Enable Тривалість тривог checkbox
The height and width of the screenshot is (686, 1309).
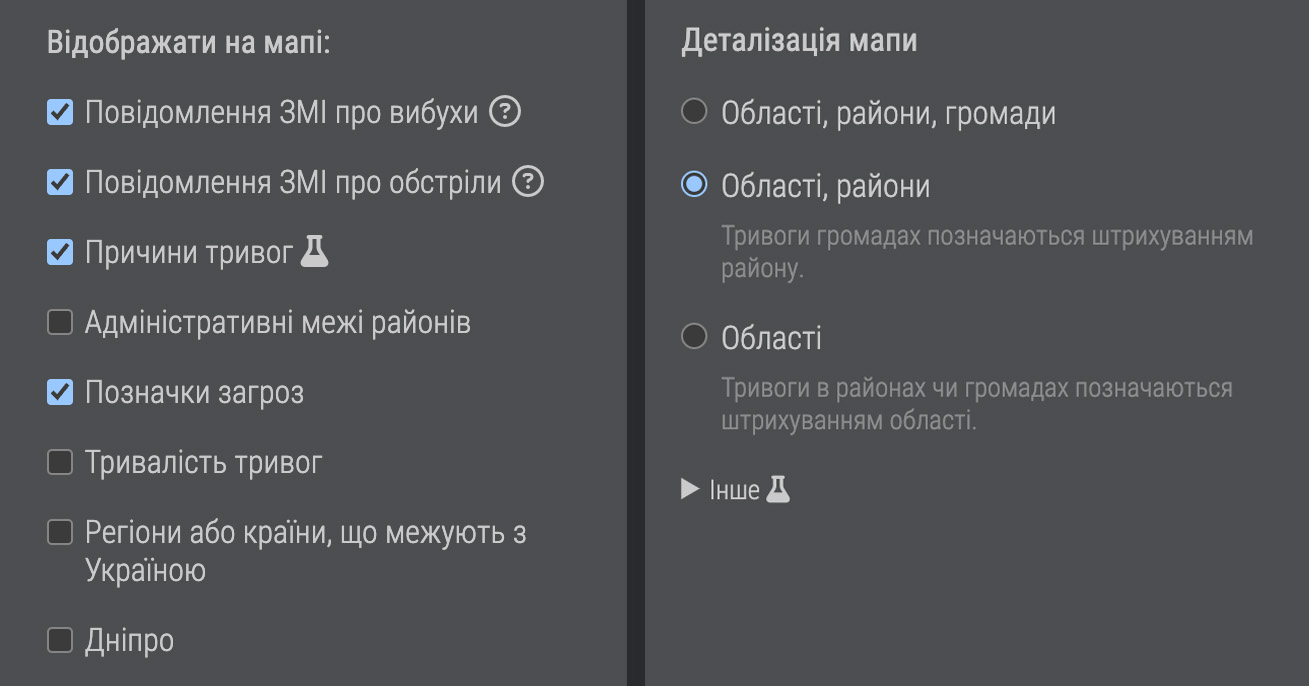(x=60, y=462)
